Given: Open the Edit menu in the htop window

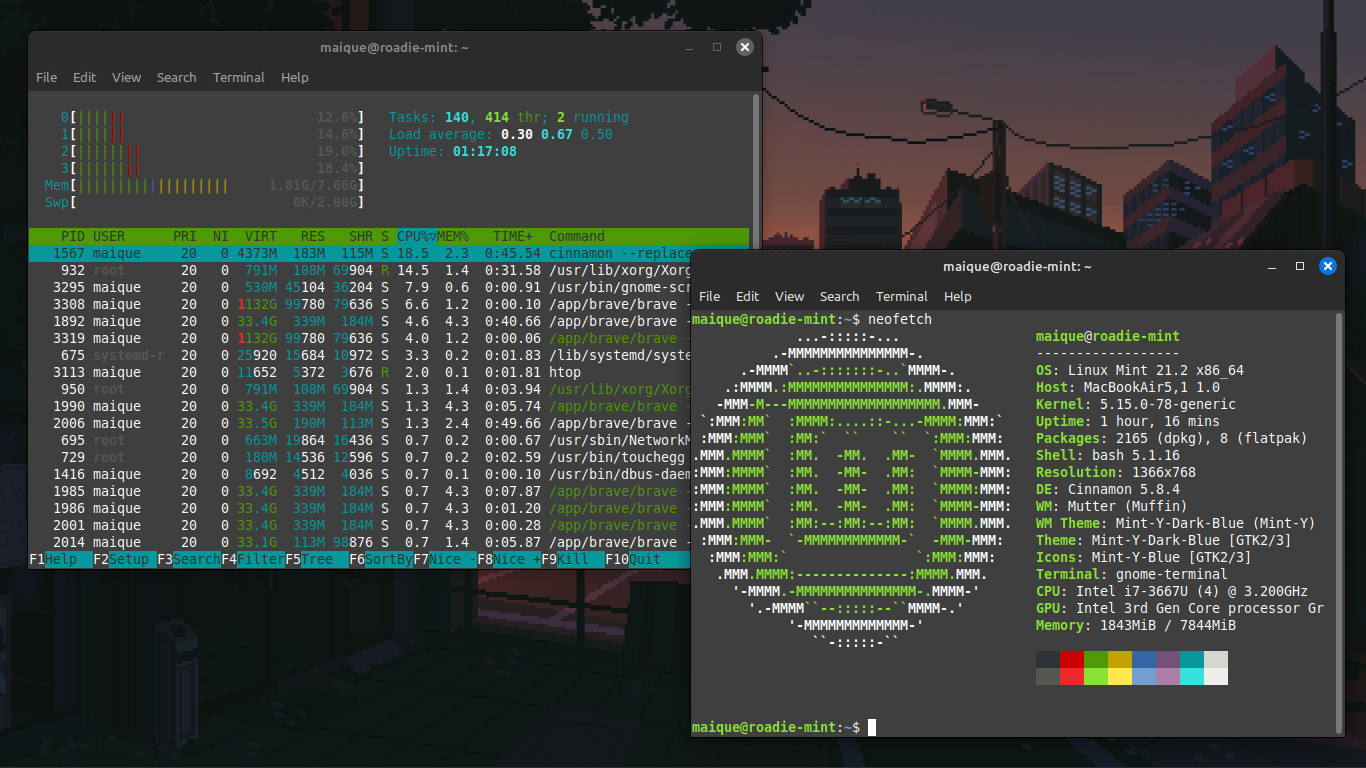Looking at the screenshot, I should pos(84,77).
